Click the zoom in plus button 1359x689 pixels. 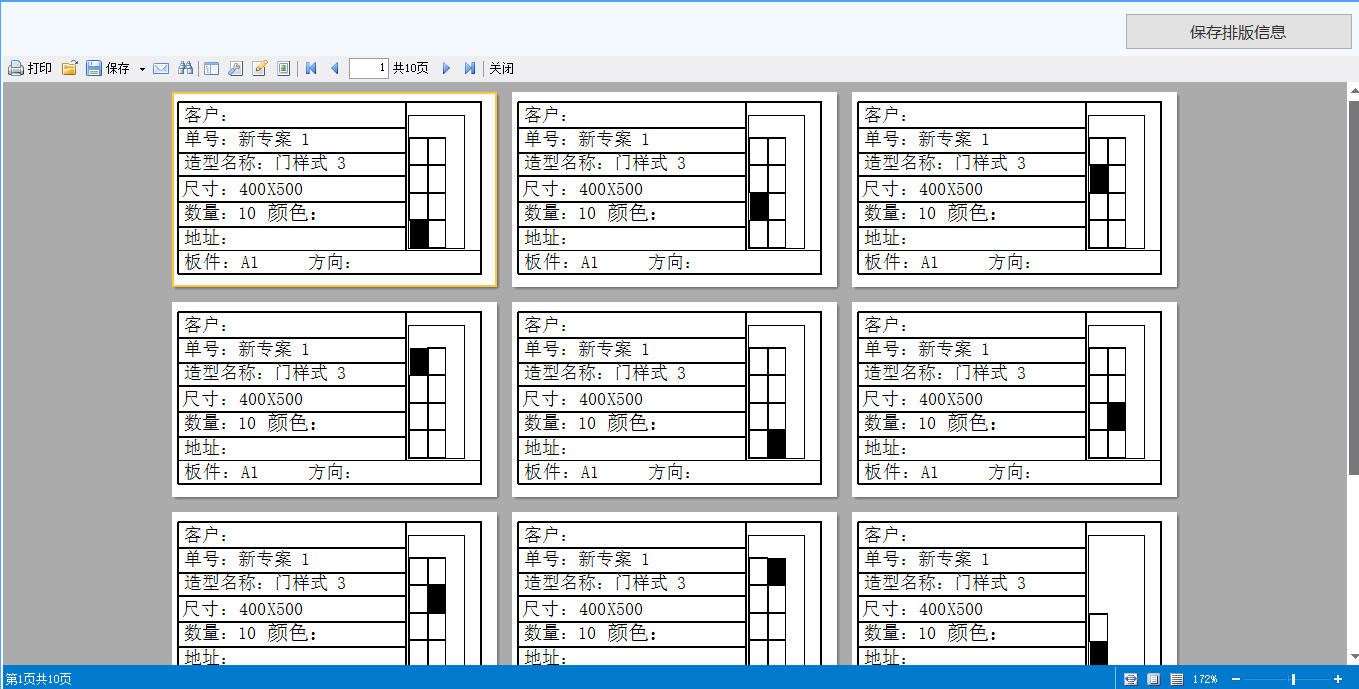(1338, 679)
